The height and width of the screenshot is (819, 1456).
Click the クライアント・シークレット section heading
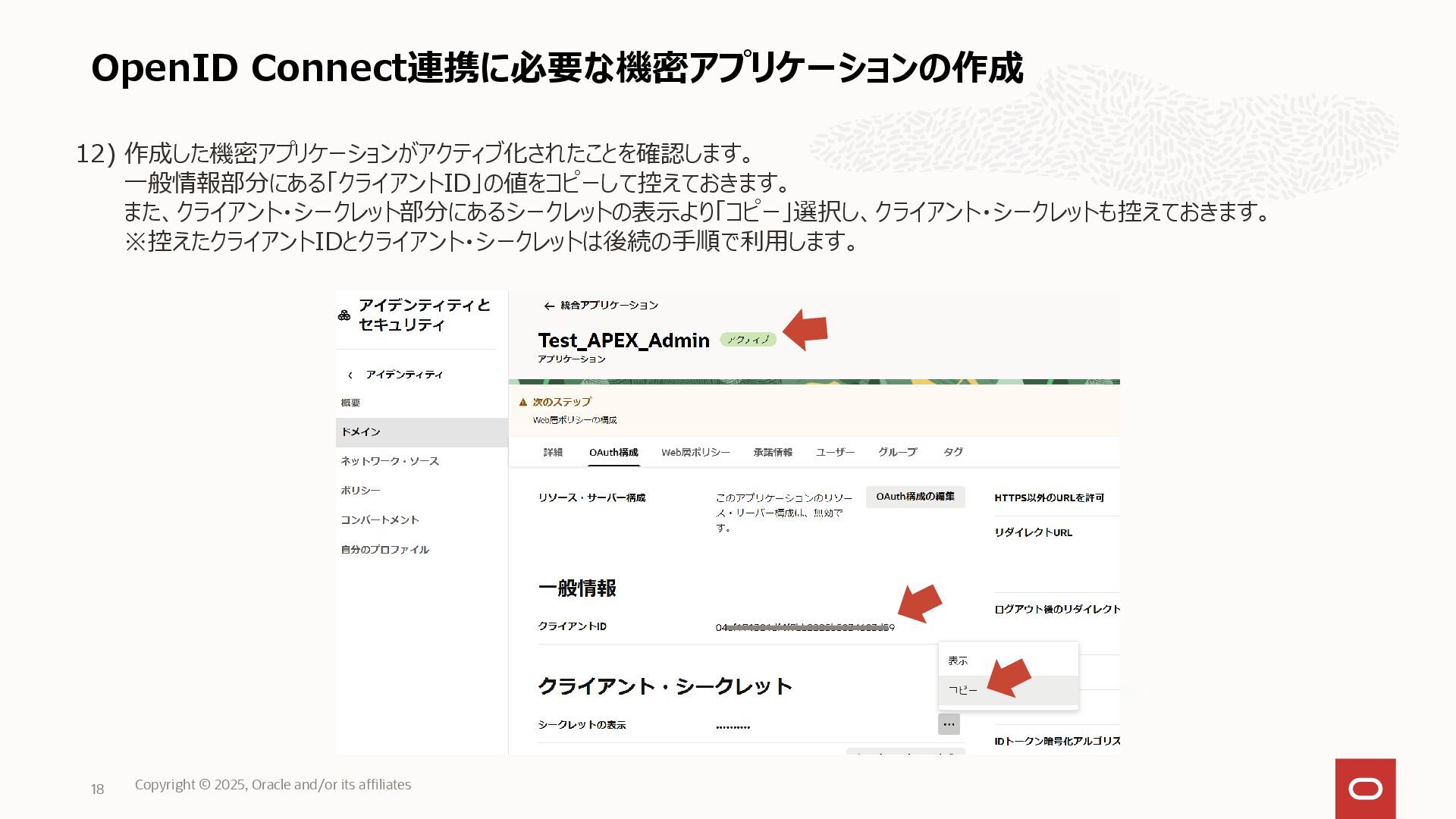(665, 686)
